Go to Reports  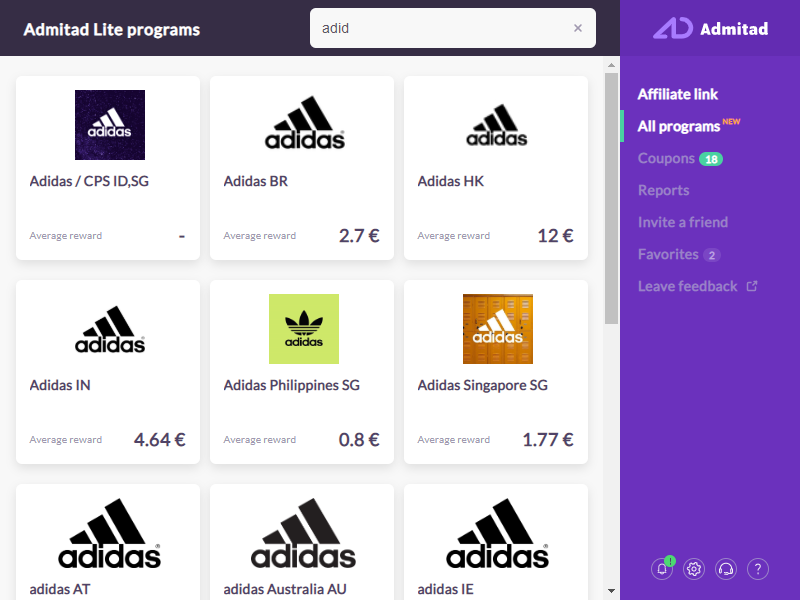[663, 190]
